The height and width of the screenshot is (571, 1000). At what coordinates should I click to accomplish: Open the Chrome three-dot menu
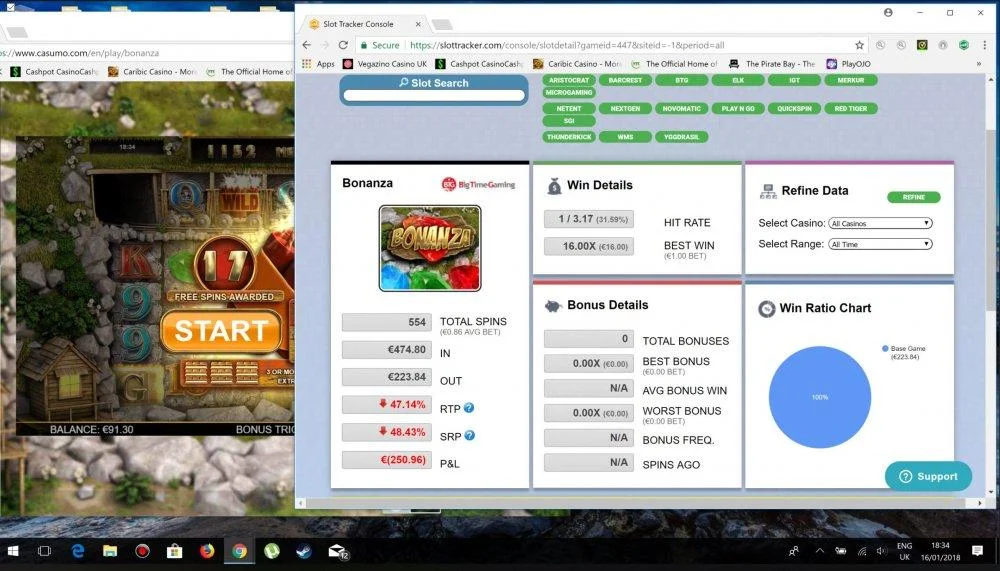(x=985, y=45)
